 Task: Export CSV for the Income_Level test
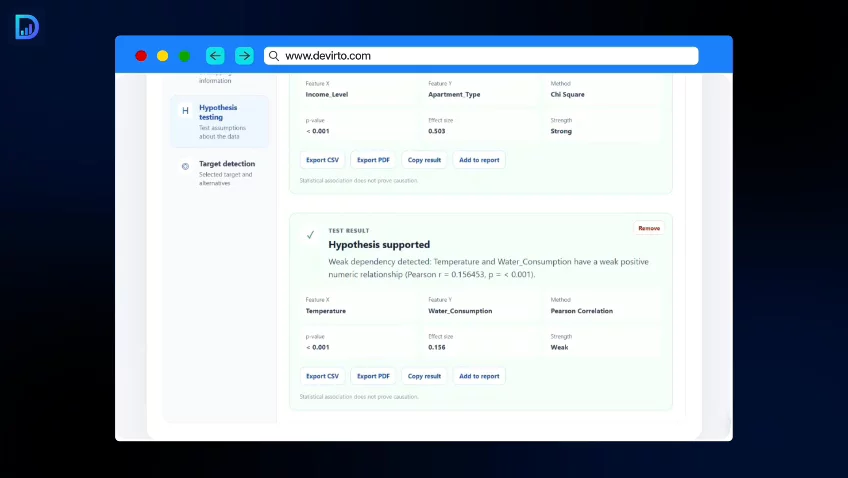(322, 160)
